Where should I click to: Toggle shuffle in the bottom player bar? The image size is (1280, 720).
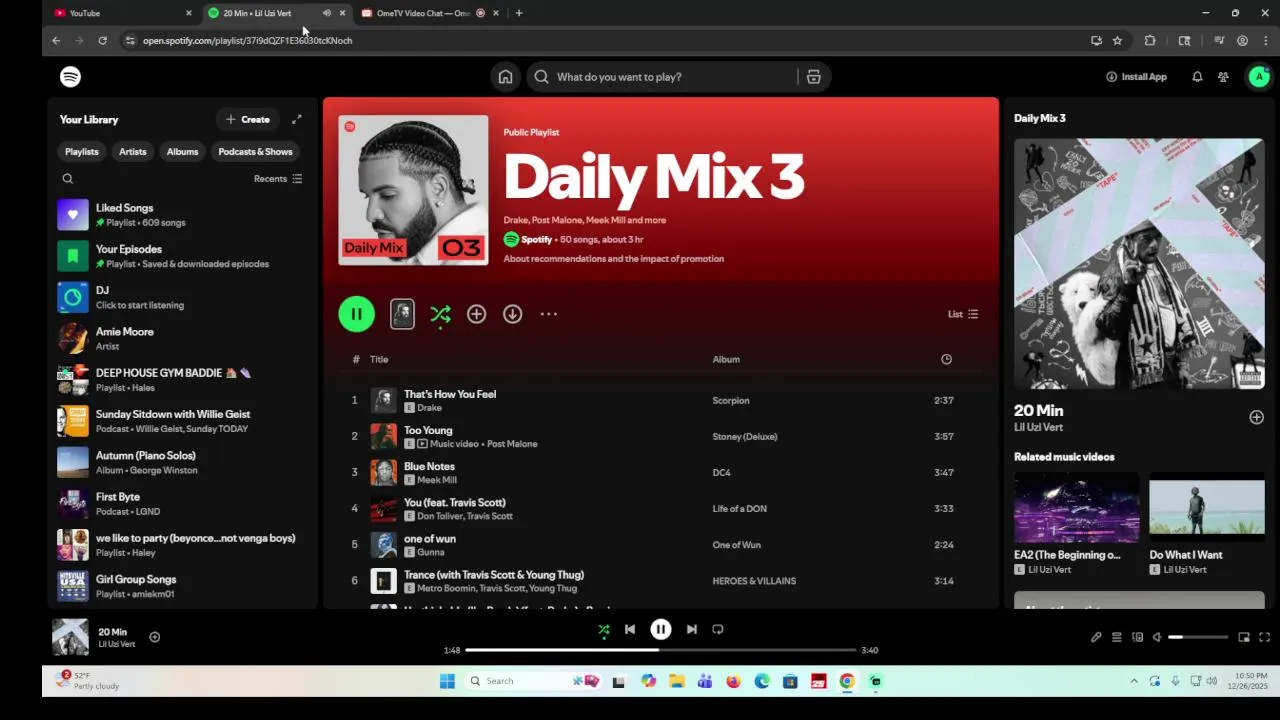pyautogui.click(x=604, y=629)
